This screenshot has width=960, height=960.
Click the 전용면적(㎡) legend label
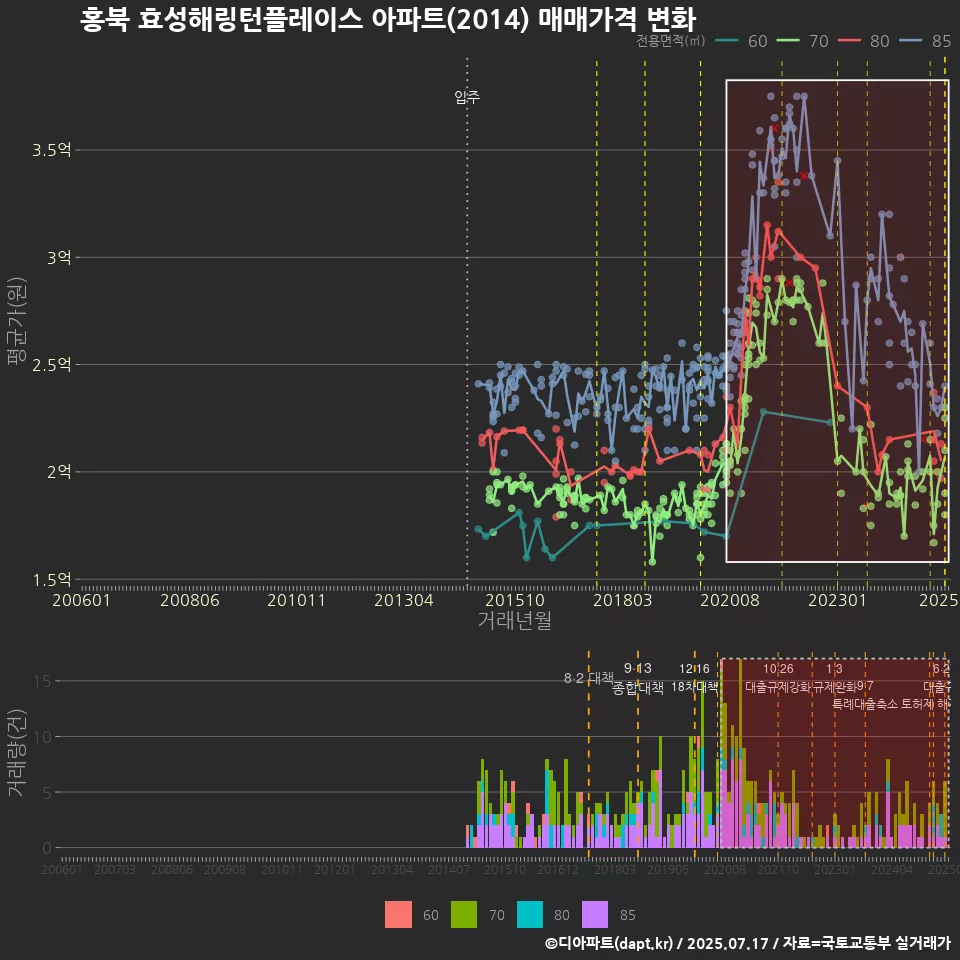[670, 41]
